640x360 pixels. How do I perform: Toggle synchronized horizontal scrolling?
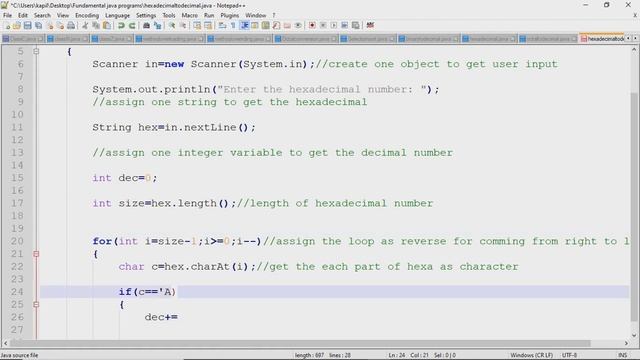pos(208,26)
